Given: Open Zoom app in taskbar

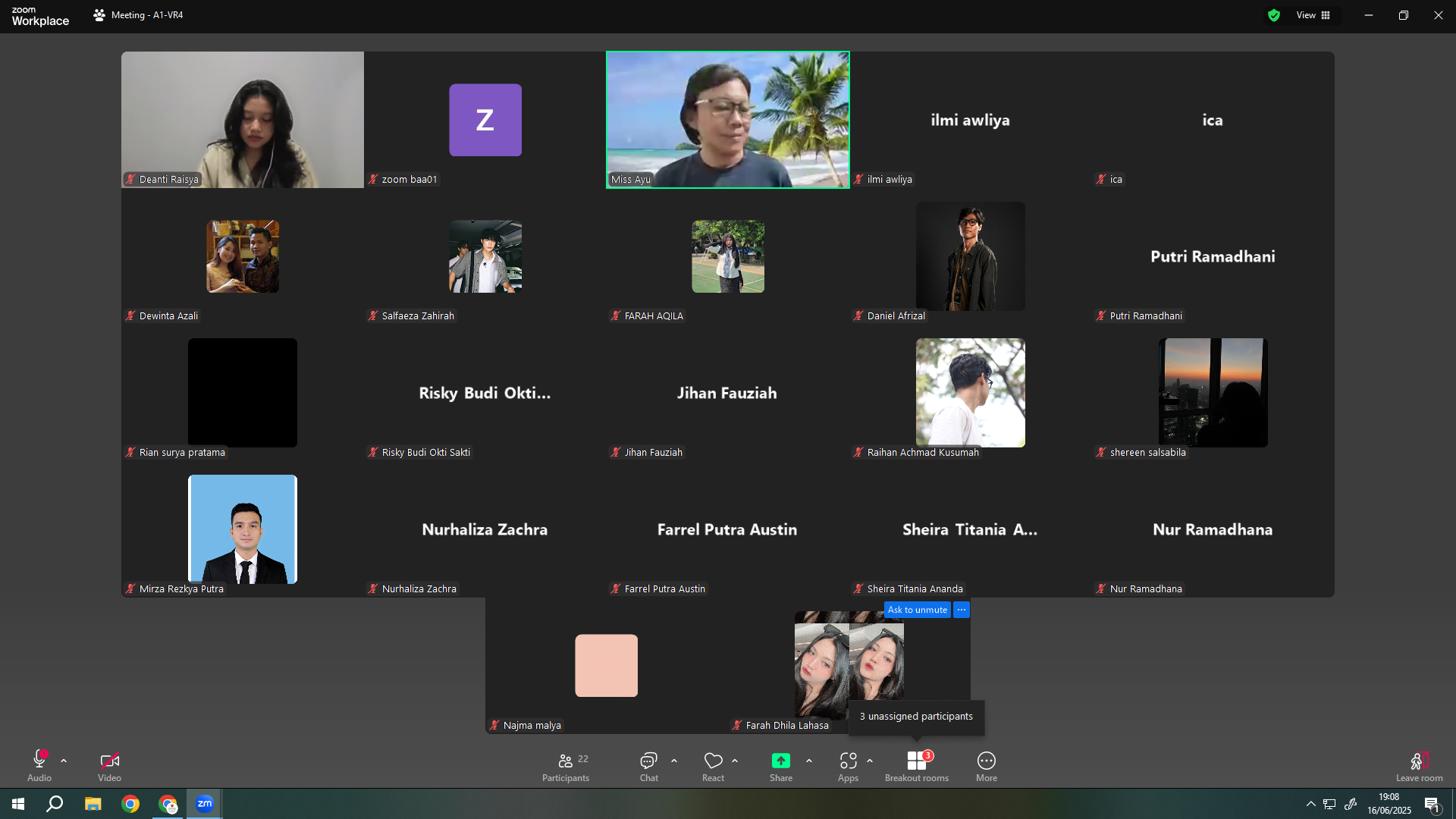Looking at the screenshot, I should (205, 804).
